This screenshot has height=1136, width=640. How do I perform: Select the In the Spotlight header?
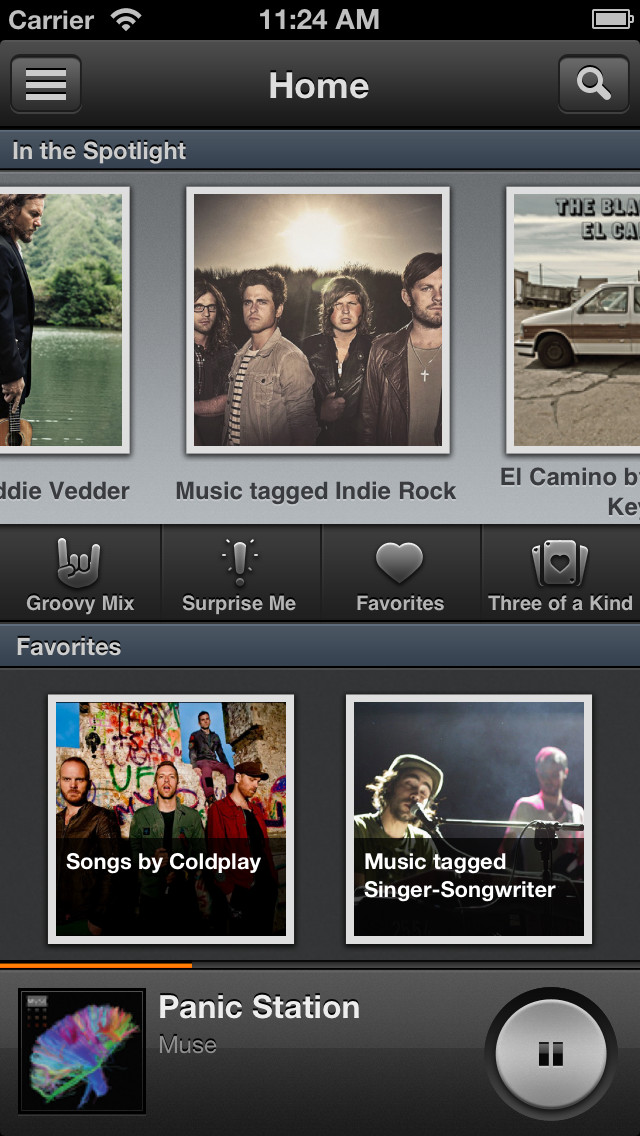(x=320, y=151)
